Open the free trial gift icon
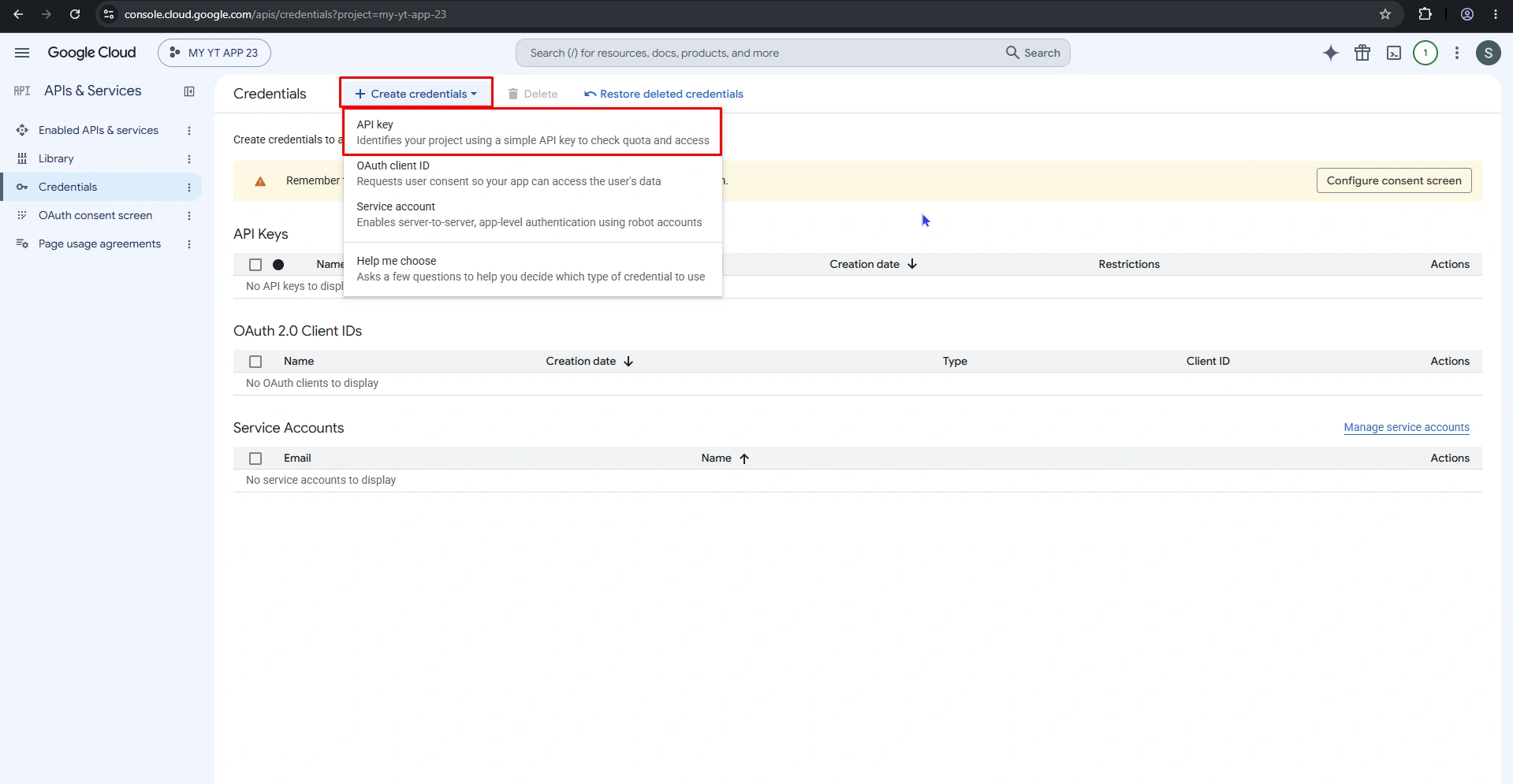Image resolution: width=1513 pixels, height=784 pixels. [1362, 53]
